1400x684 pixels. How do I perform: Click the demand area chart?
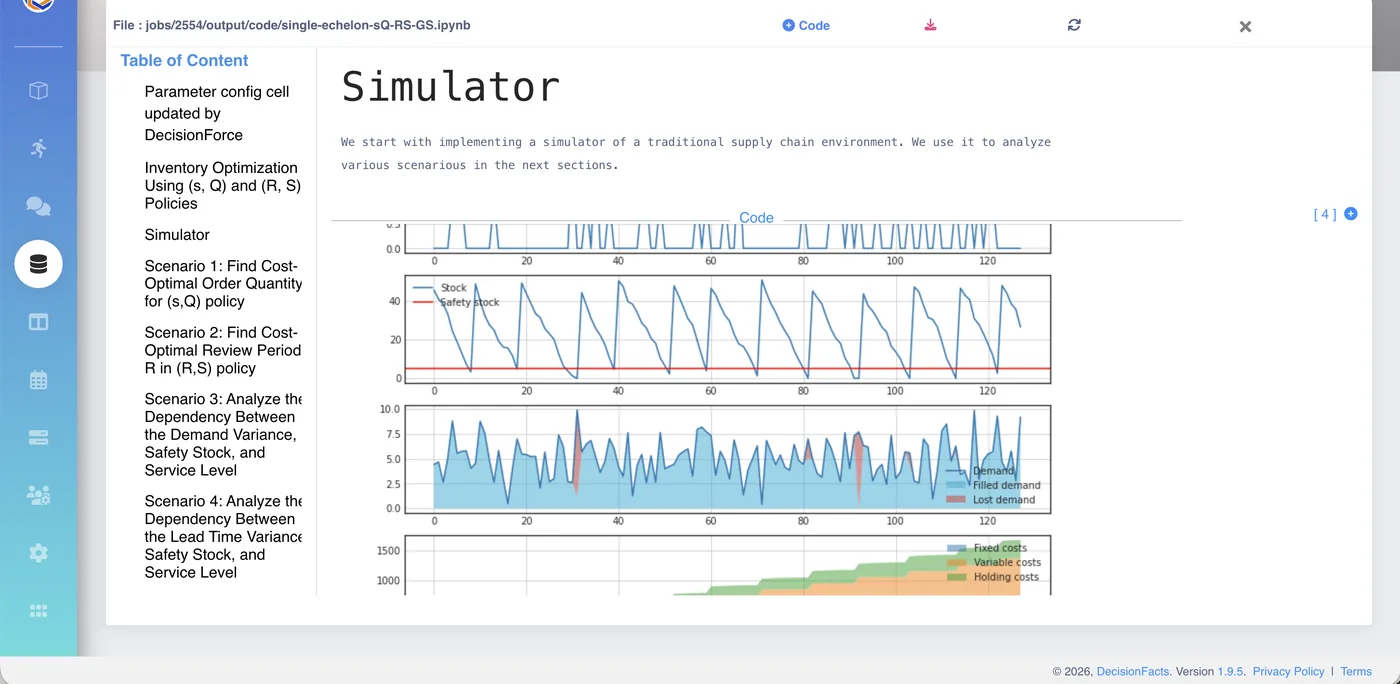pyautogui.click(x=727, y=460)
